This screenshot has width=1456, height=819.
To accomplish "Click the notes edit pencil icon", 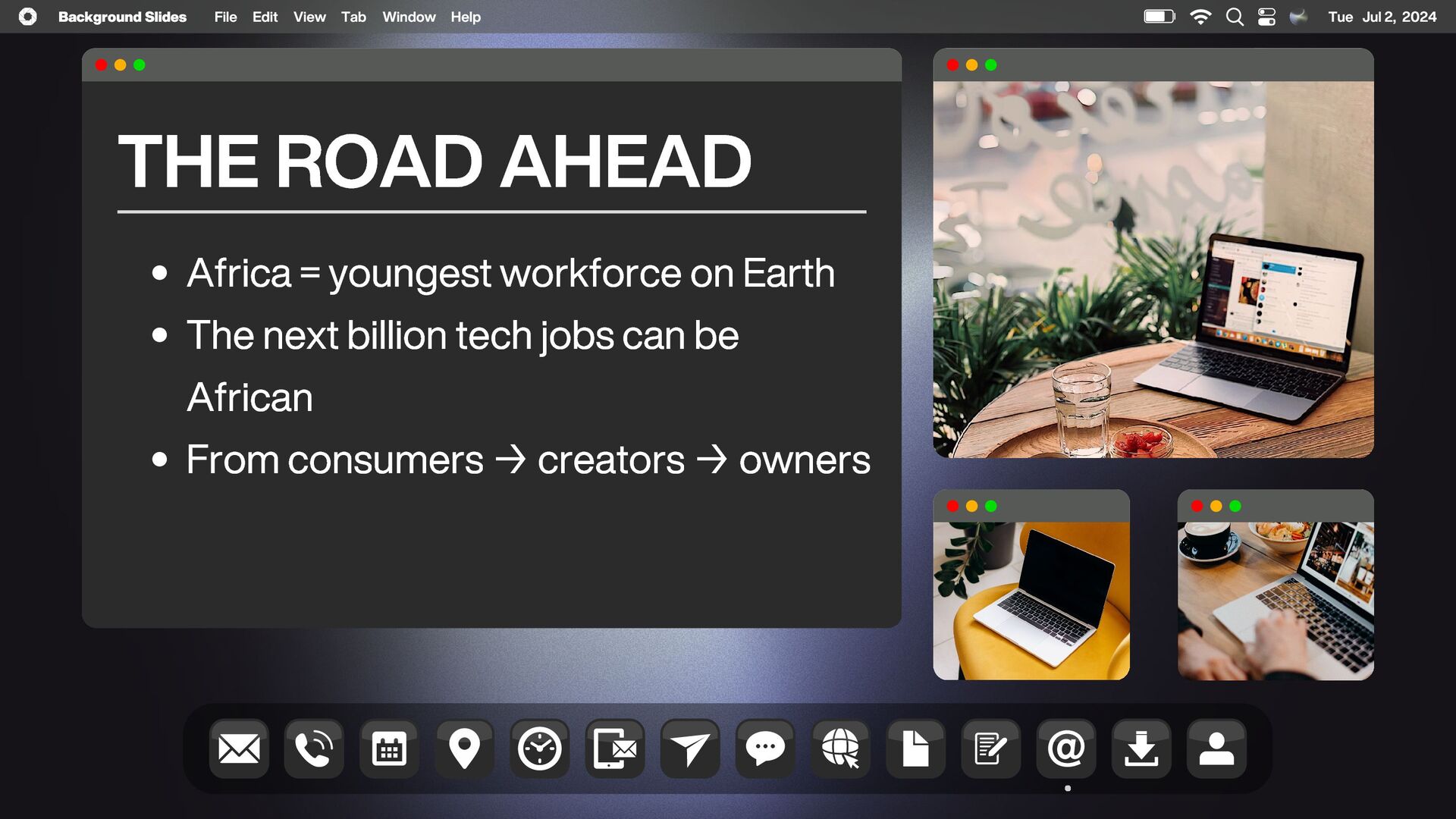I will (x=990, y=749).
